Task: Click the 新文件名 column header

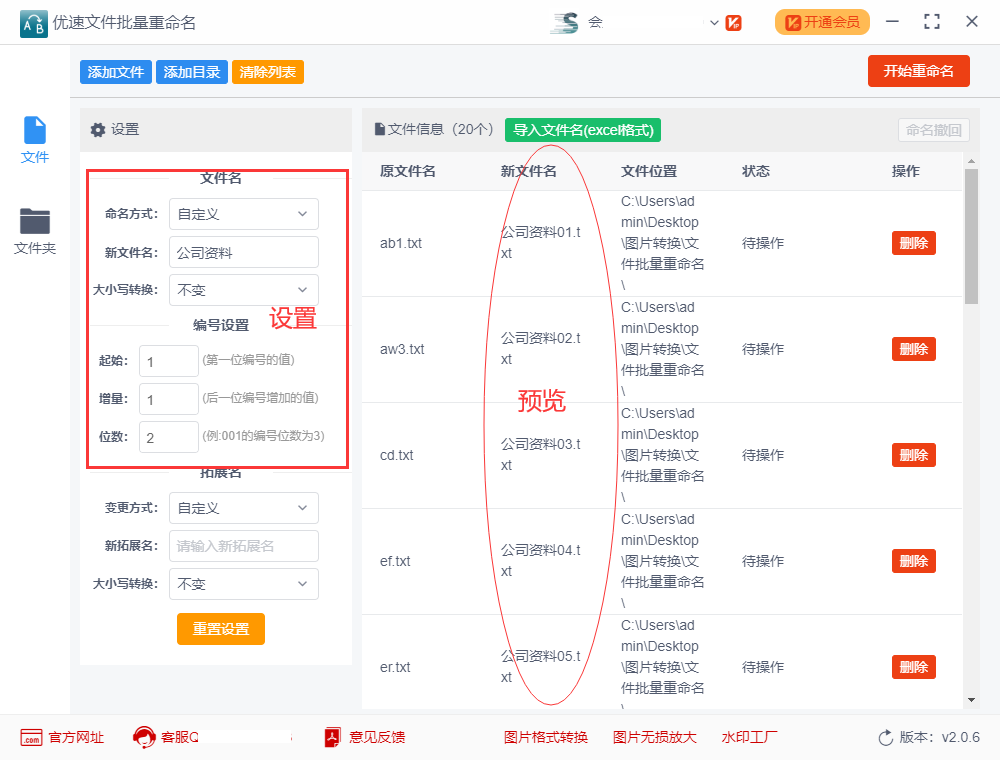Action: [529, 171]
